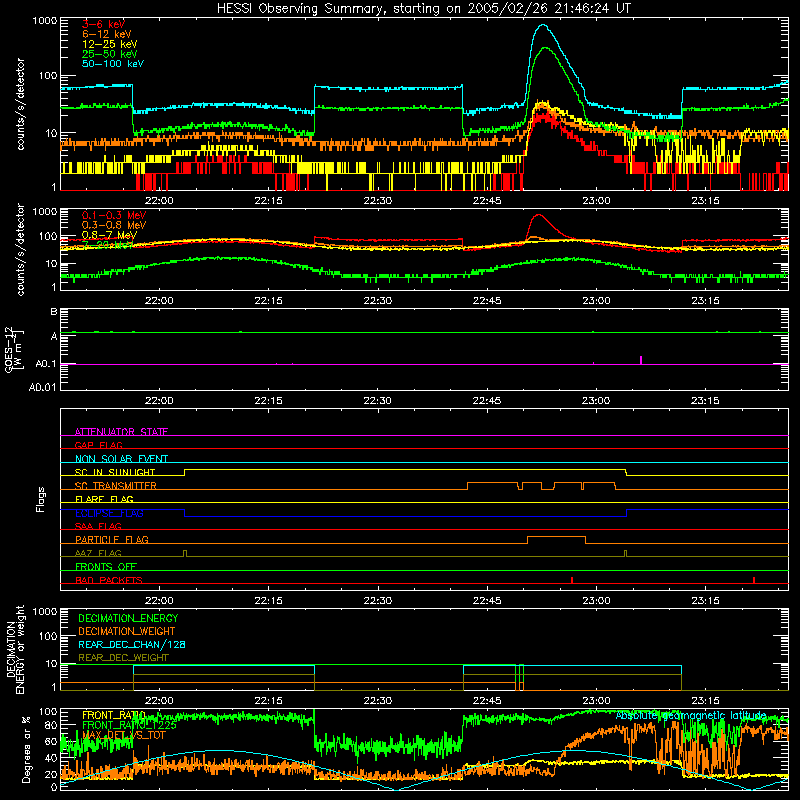The image size is (800, 800).
Task: Click the 22:15 tick label below the decimation panel
Action: coord(268,700)
